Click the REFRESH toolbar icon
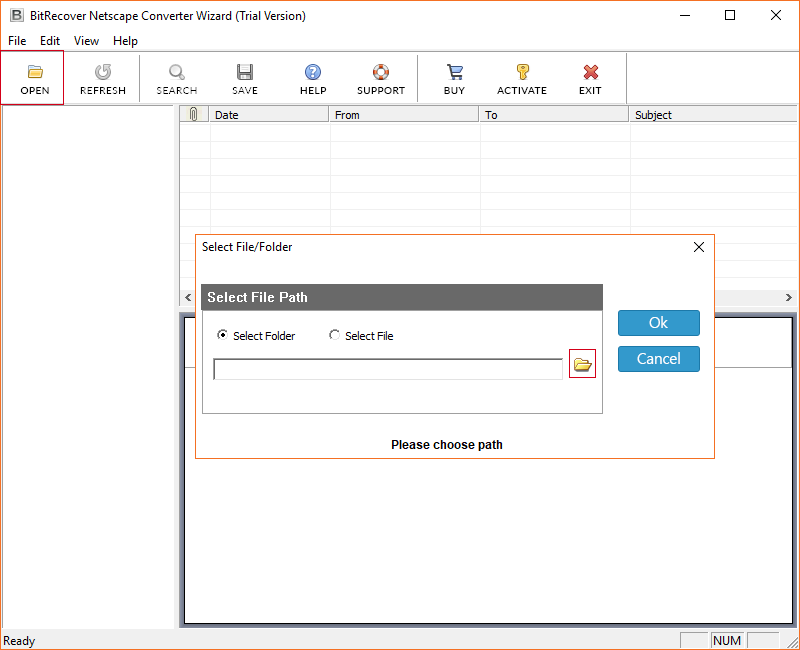800x650 pixels. (103, 72)
